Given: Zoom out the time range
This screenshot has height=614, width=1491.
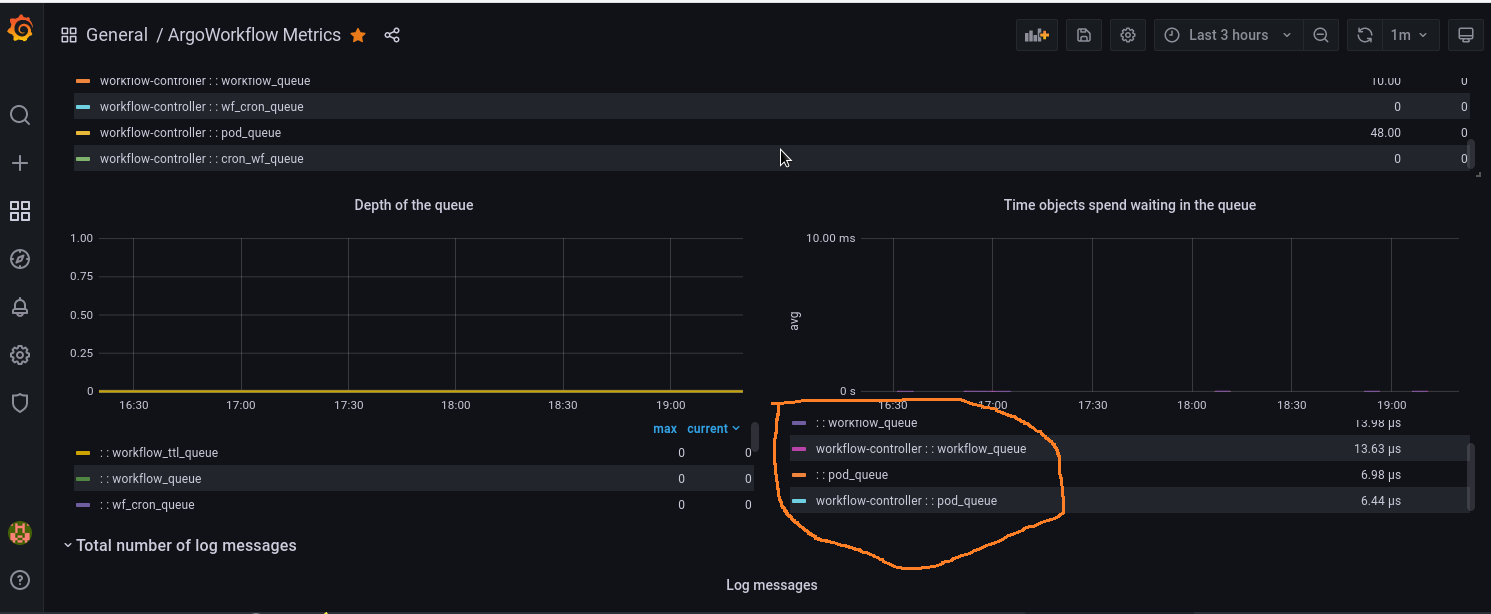Looking at the screenshot, I should (1321, 35).
